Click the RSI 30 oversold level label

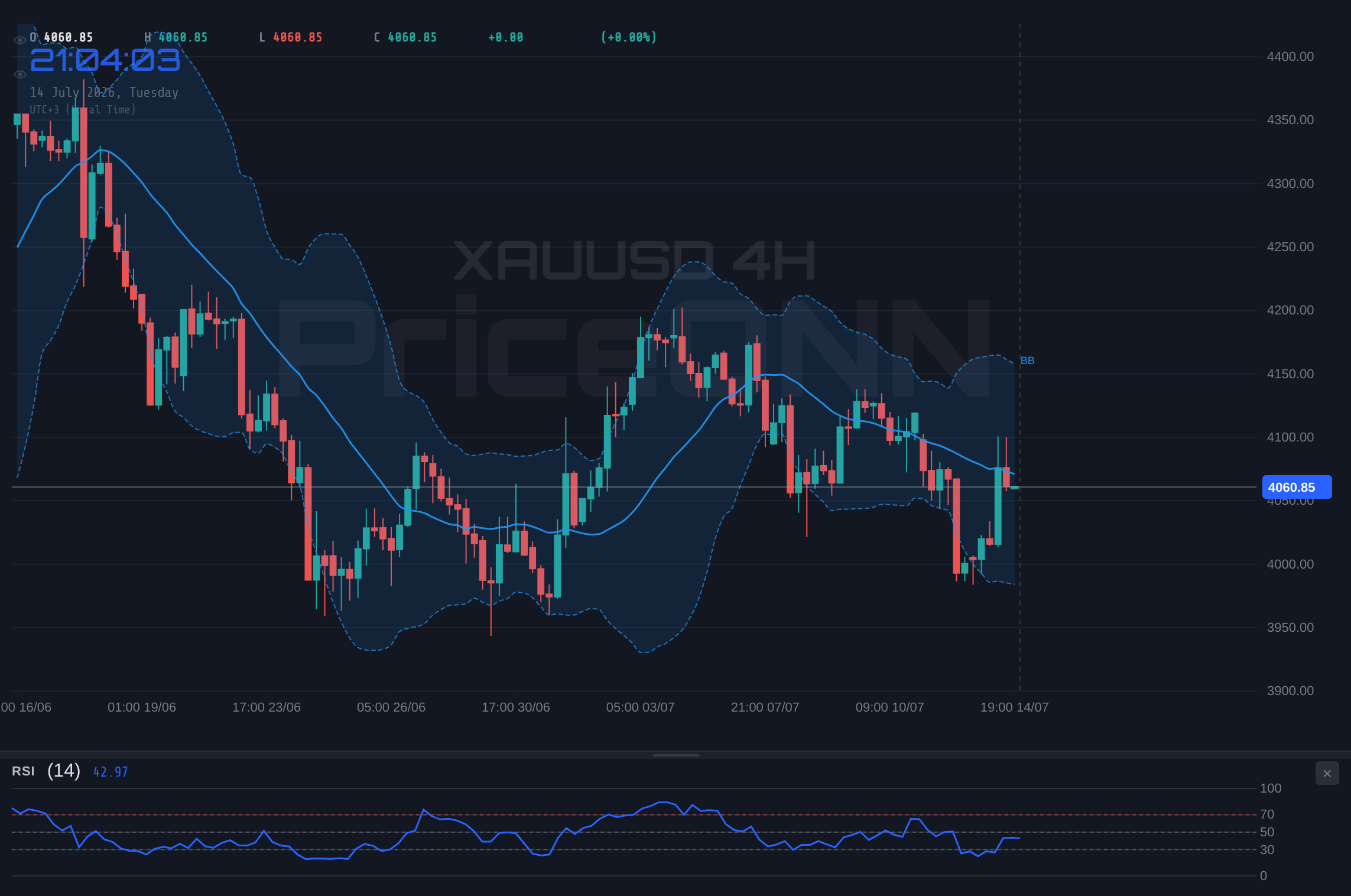click(x=1267, y=850)
